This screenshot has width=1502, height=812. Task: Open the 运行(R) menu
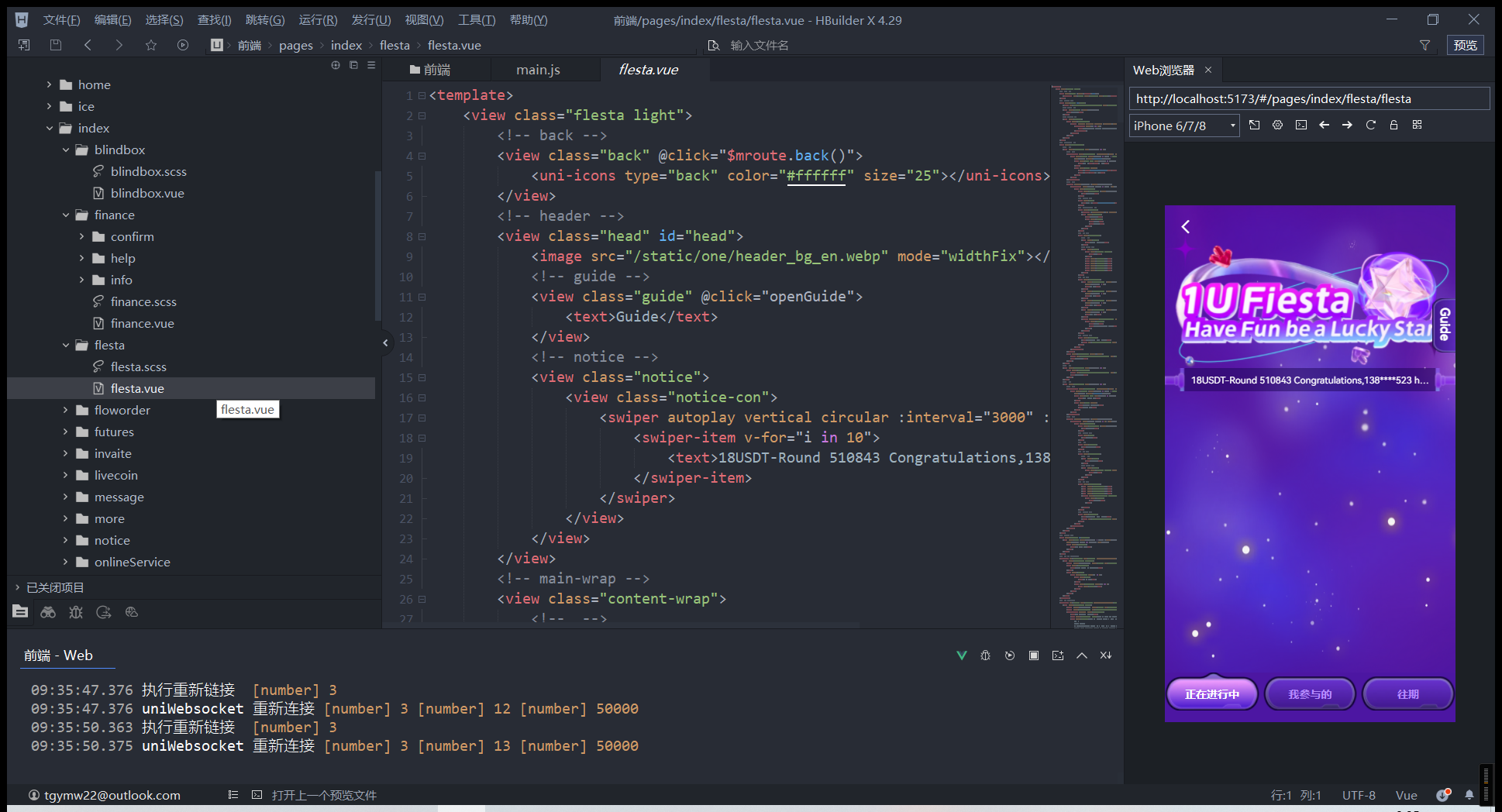(x=318, y=20)
